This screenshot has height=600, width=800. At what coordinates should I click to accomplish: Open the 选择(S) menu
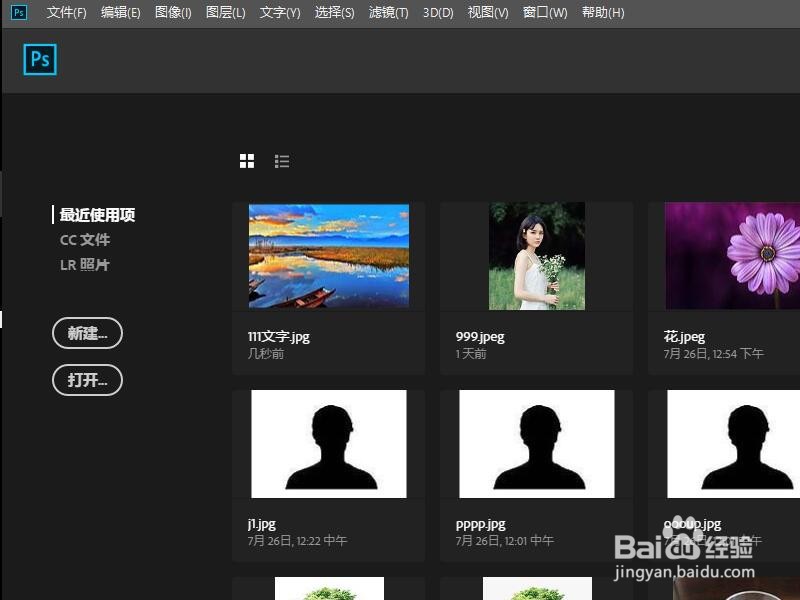pyautogui.click(x=334, y=12)
